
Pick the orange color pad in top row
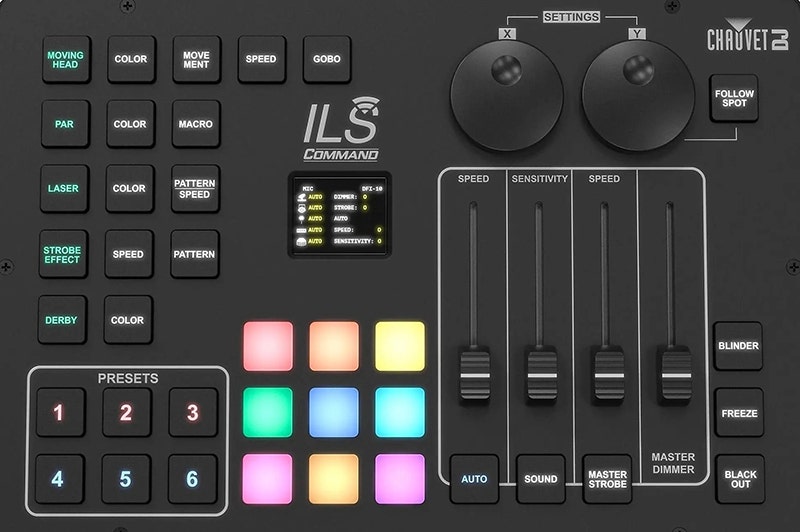334,346
